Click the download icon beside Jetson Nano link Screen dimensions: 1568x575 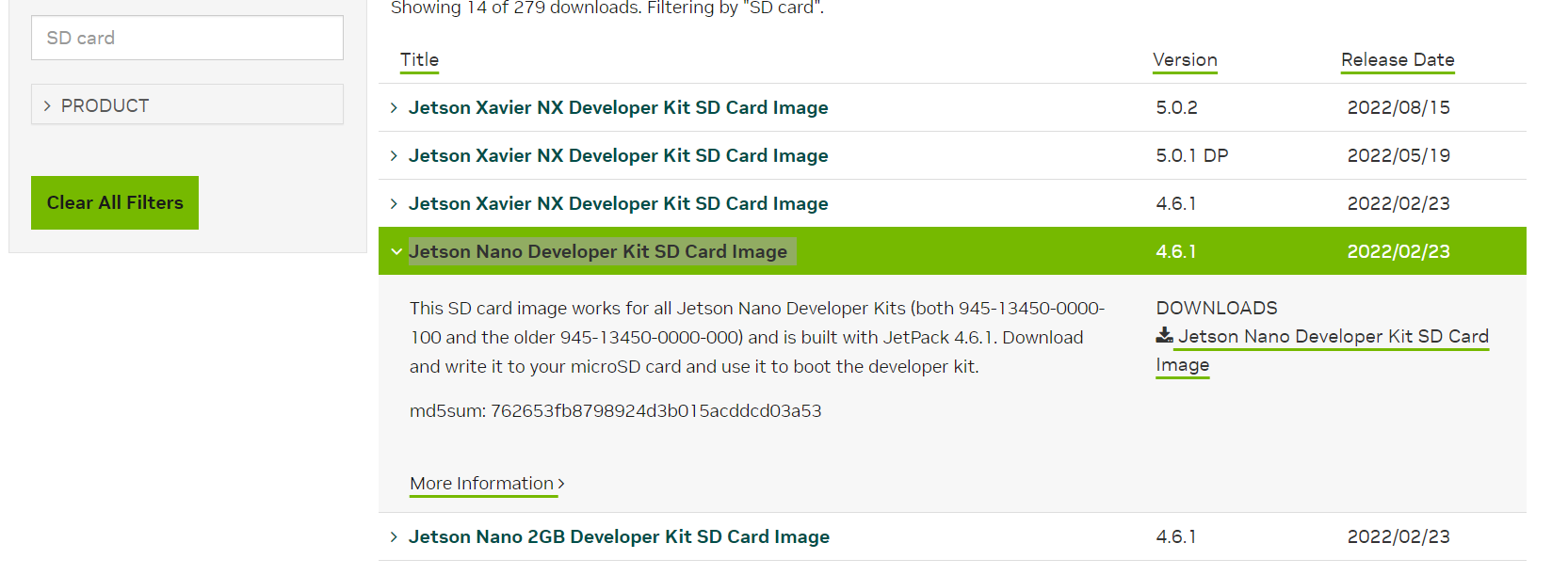tap(1165, 335)
